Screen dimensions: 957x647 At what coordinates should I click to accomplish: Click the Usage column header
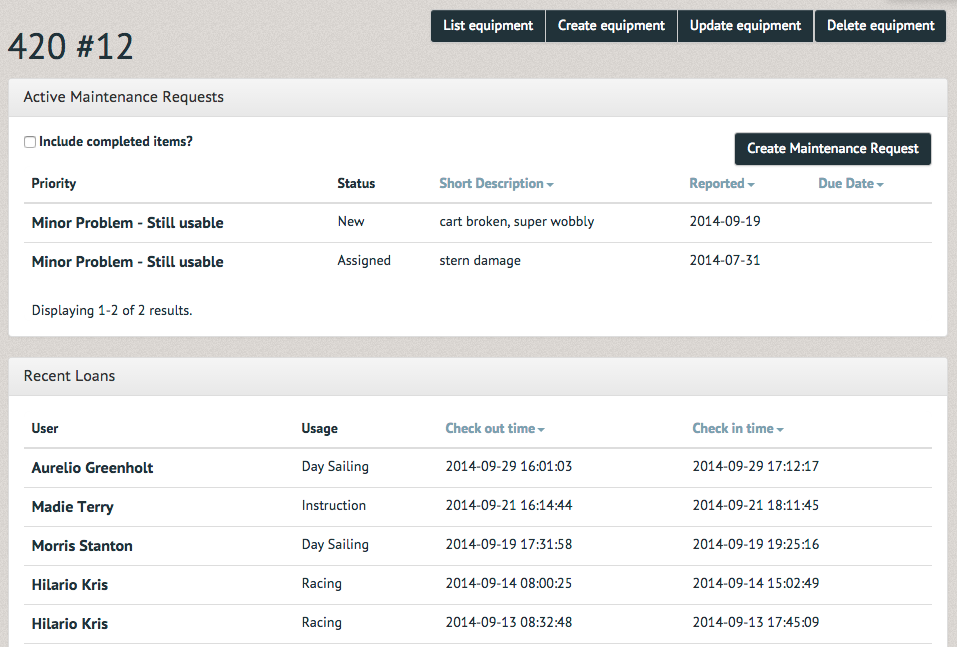click(319, 428)
